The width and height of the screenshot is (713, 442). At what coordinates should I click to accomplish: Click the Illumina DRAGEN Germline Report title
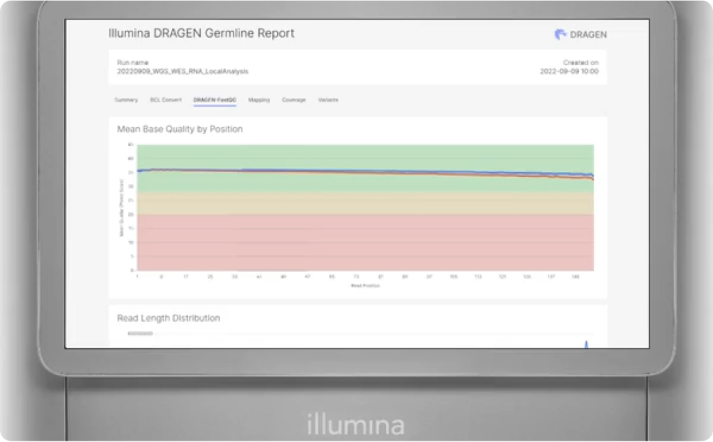201,33
